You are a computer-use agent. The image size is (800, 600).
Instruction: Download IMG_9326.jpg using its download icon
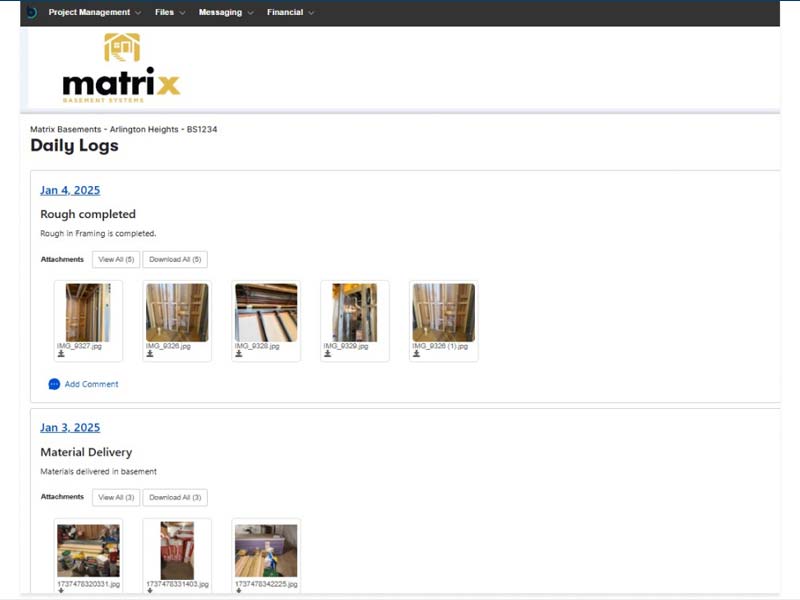pos(150,354)
